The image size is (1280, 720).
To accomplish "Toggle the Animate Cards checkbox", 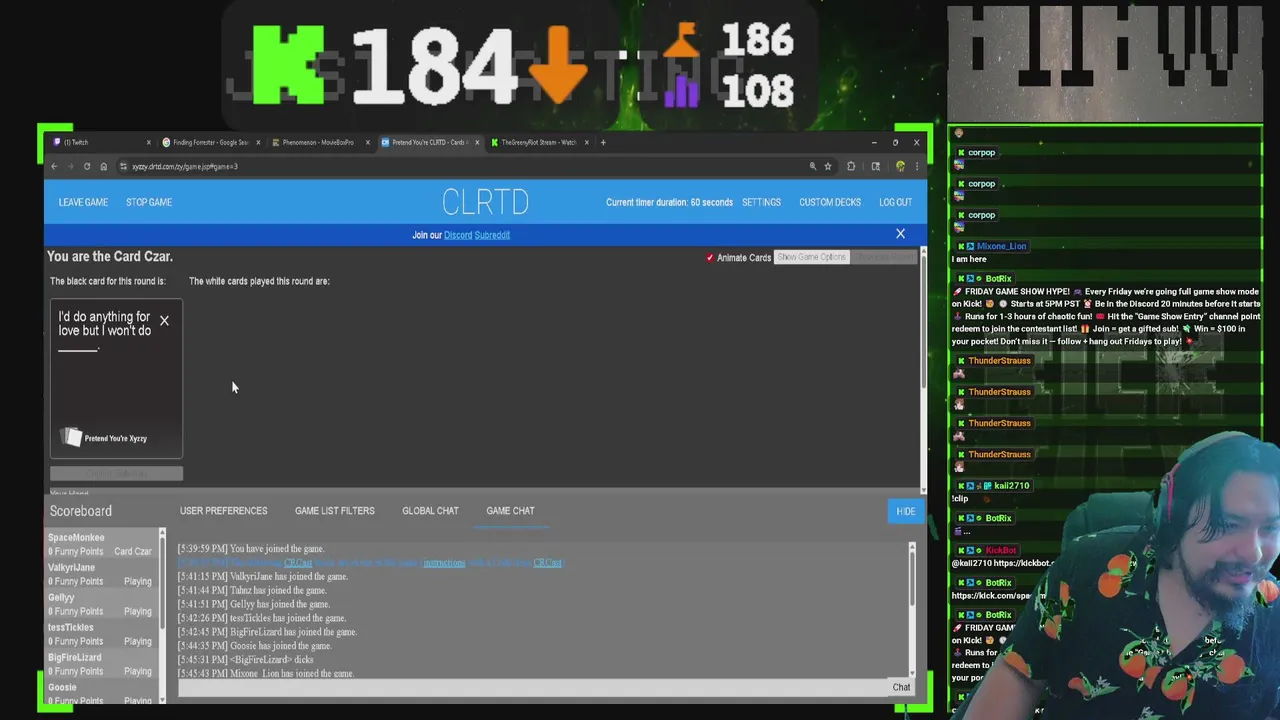I will [x=710, y=258].
